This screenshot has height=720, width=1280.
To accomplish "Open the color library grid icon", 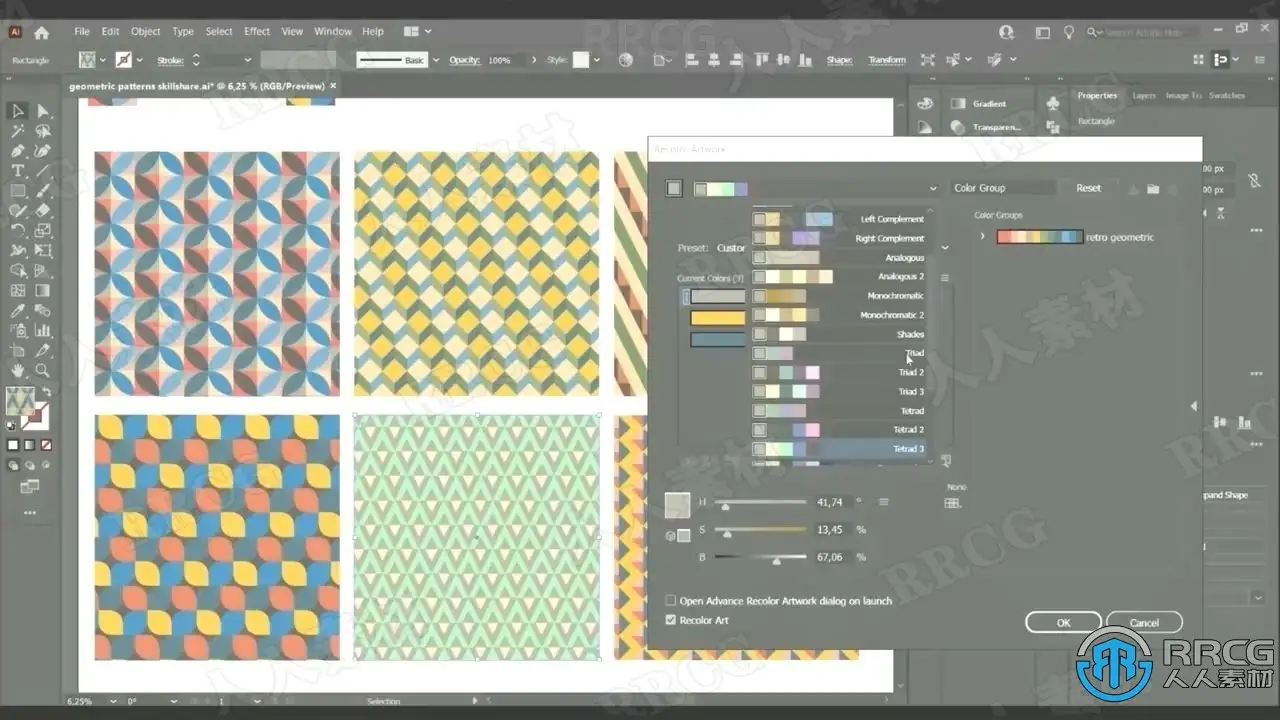I will (953, 502).
